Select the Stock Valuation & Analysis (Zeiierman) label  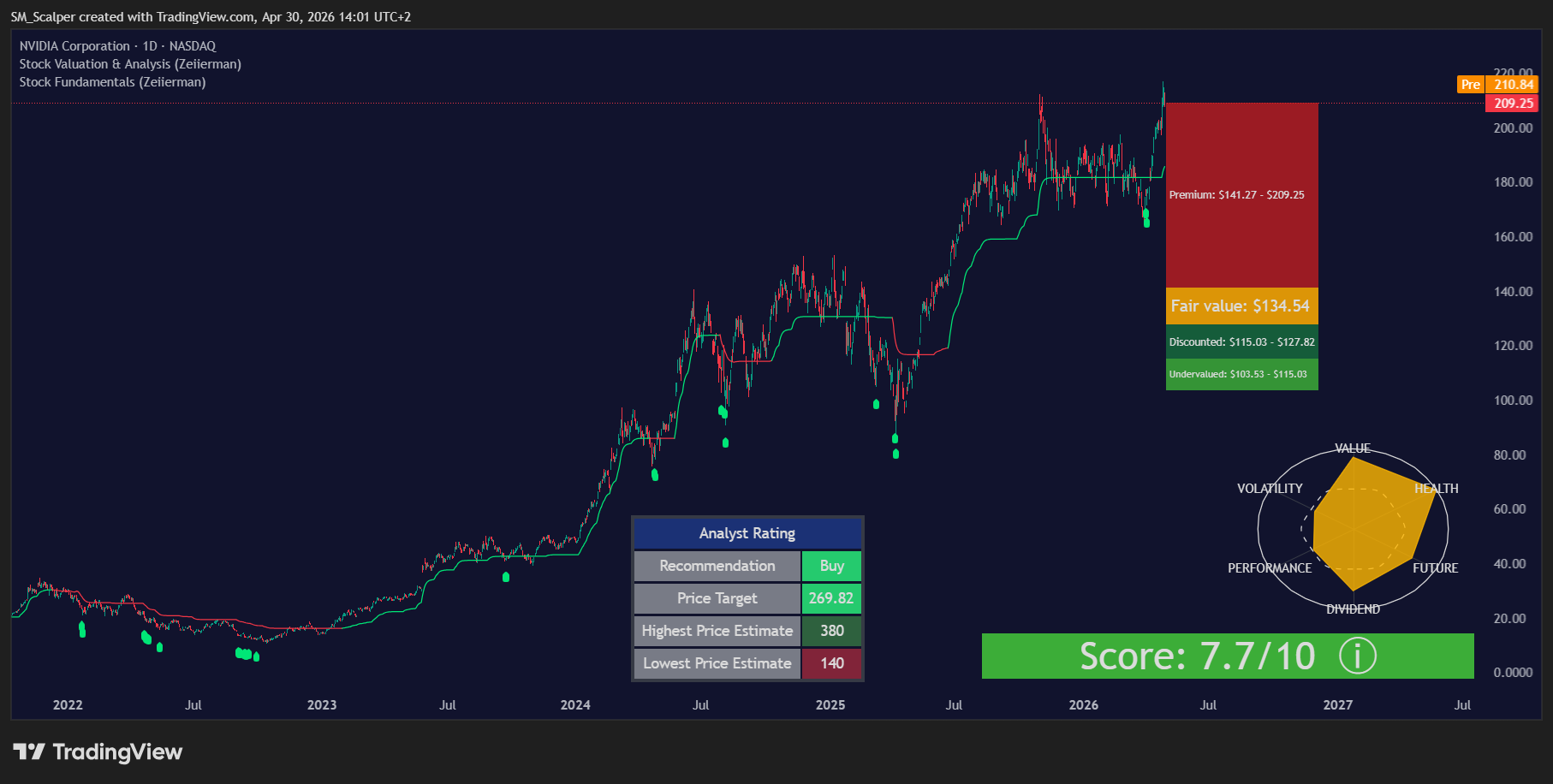click(130, 64)
